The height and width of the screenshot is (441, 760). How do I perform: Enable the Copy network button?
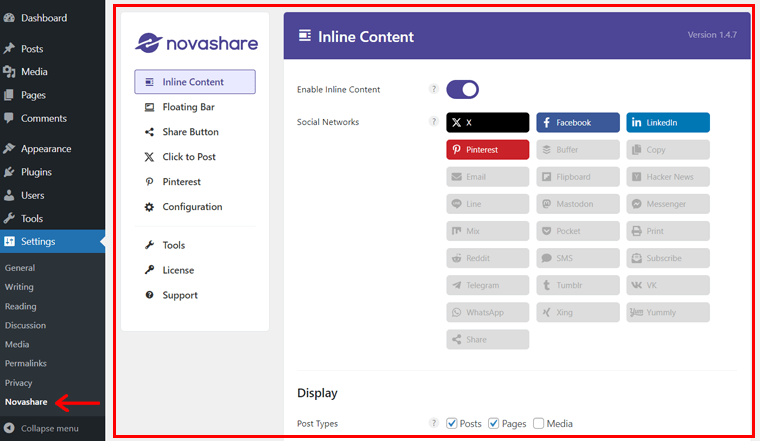click(668, 150)
